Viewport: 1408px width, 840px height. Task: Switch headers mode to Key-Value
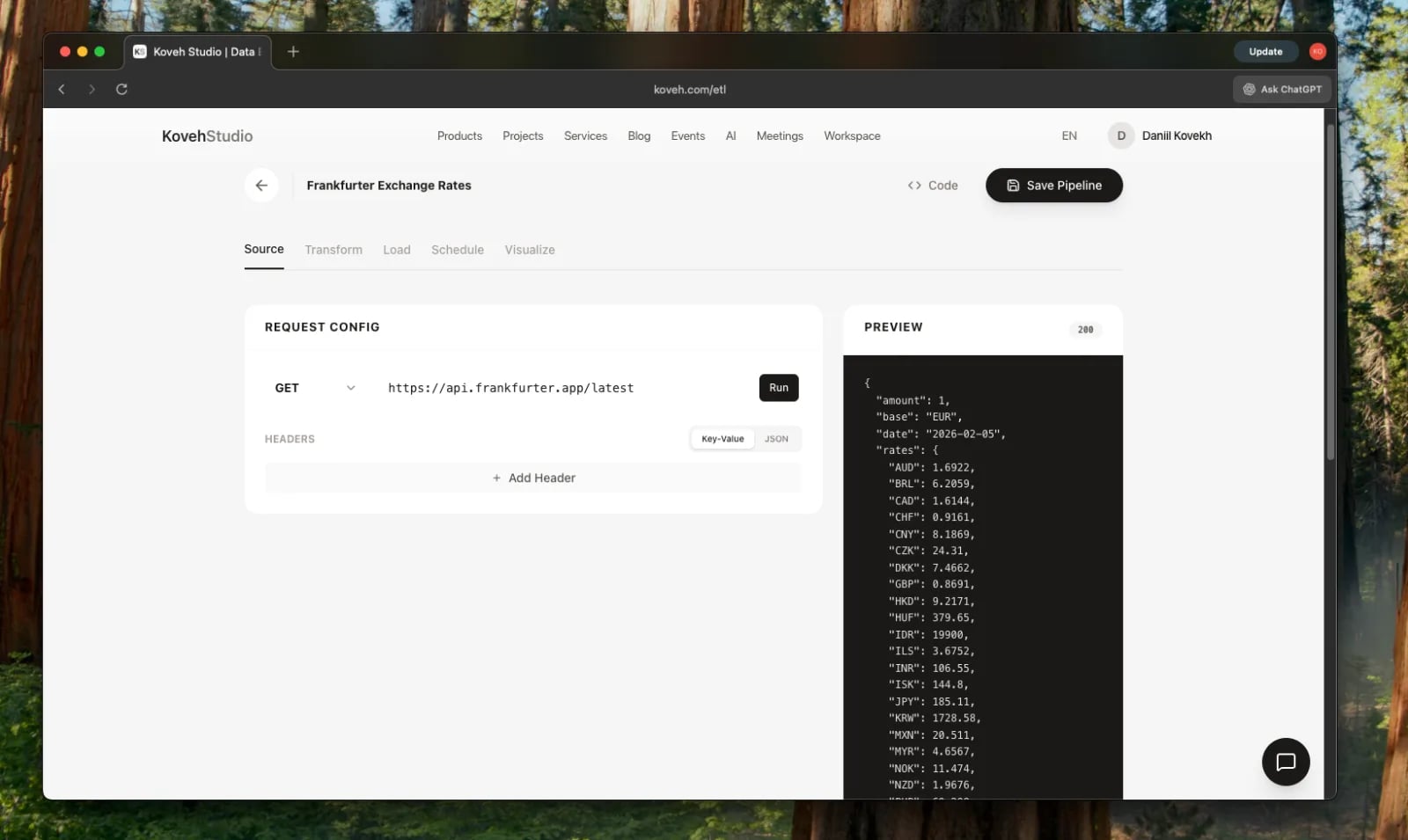tap(722, 439)
